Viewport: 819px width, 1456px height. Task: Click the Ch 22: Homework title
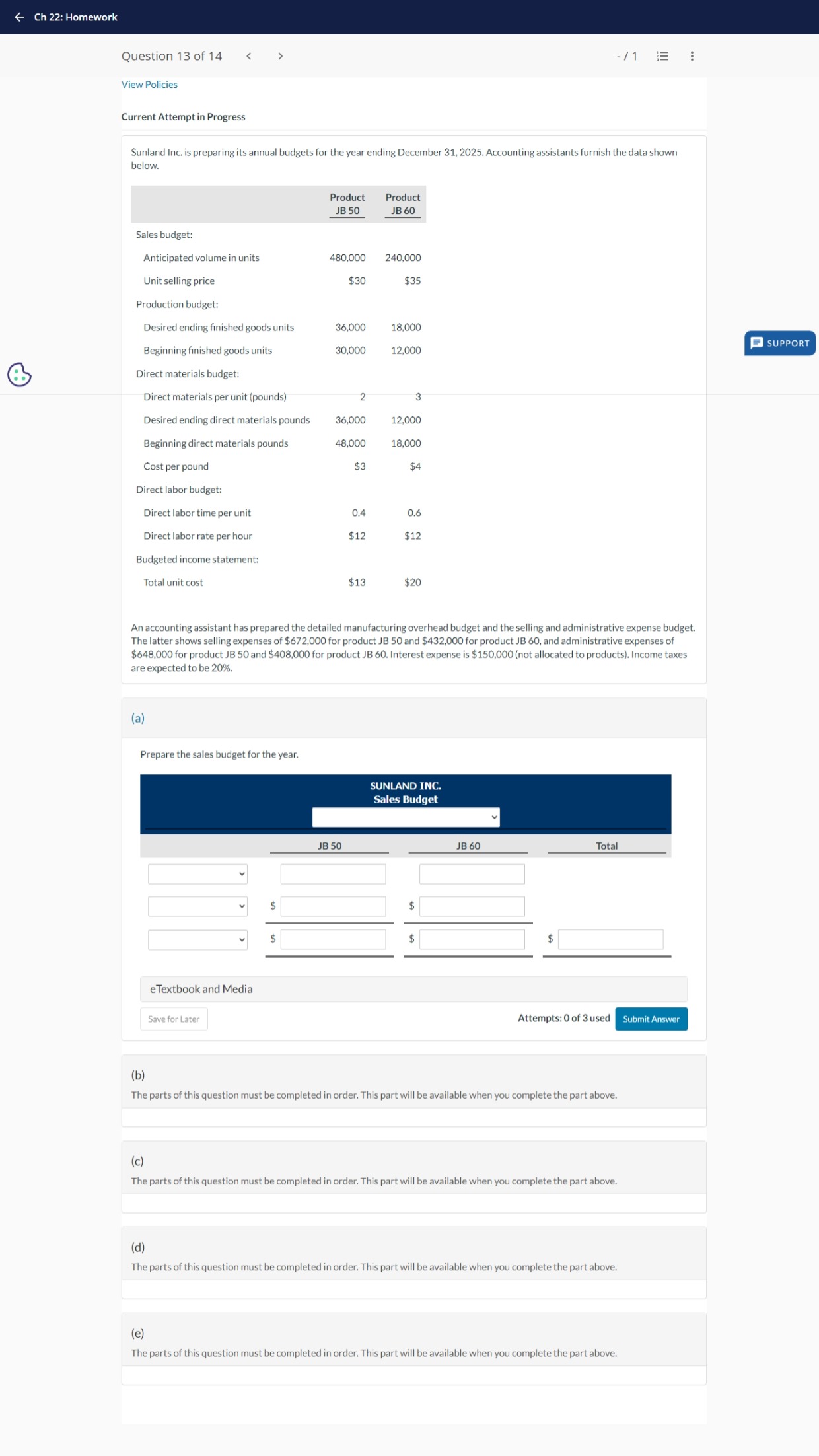pos(76,17)
